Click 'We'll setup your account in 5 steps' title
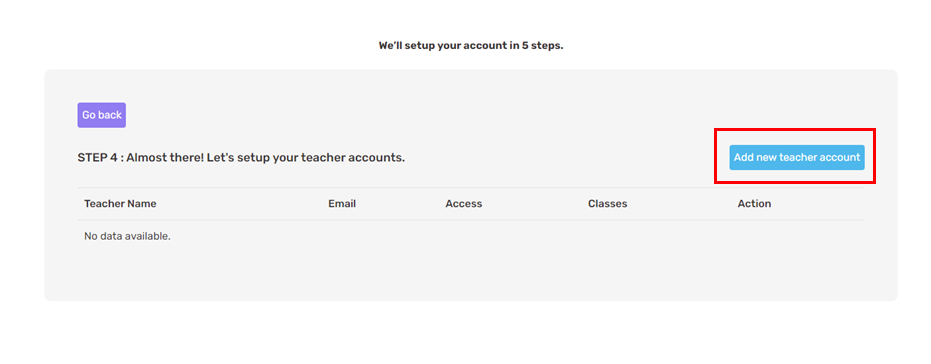The height and width of the screenshot is (364, 931). point(471,46)
